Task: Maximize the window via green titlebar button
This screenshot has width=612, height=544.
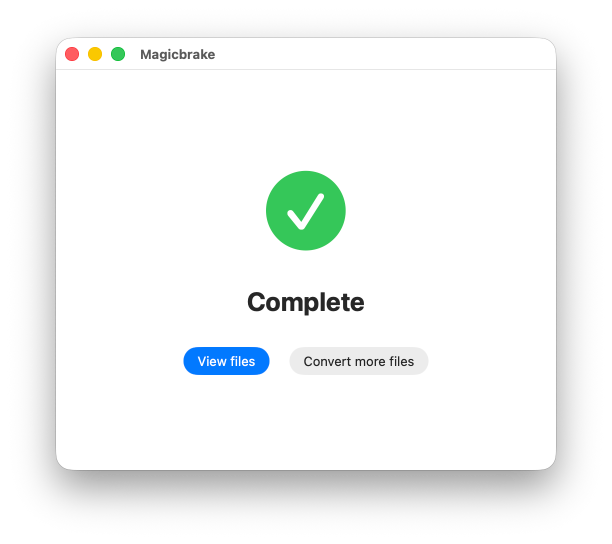Action: [118, 54]
